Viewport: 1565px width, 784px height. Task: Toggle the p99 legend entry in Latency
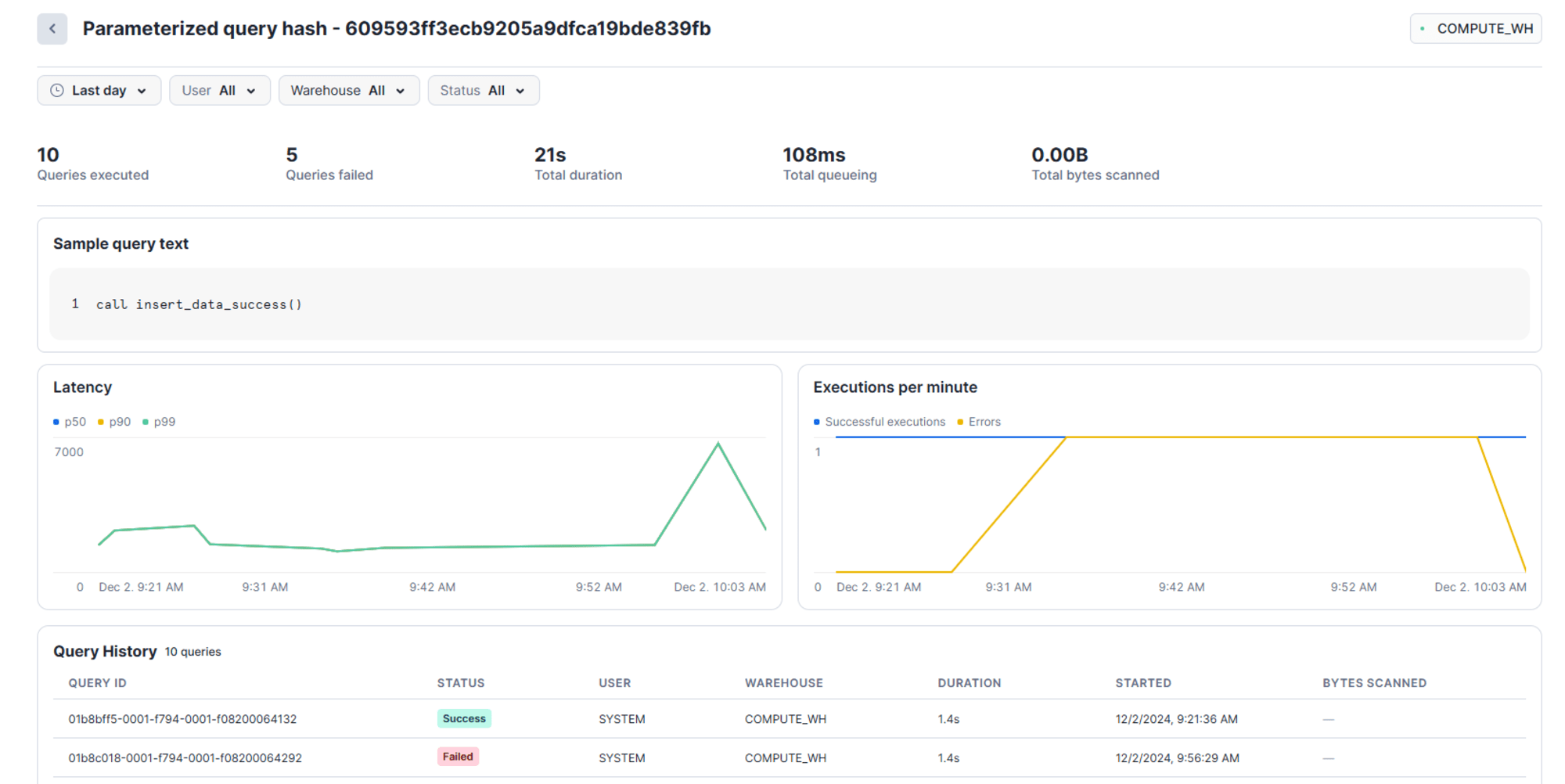coord(159,422)
